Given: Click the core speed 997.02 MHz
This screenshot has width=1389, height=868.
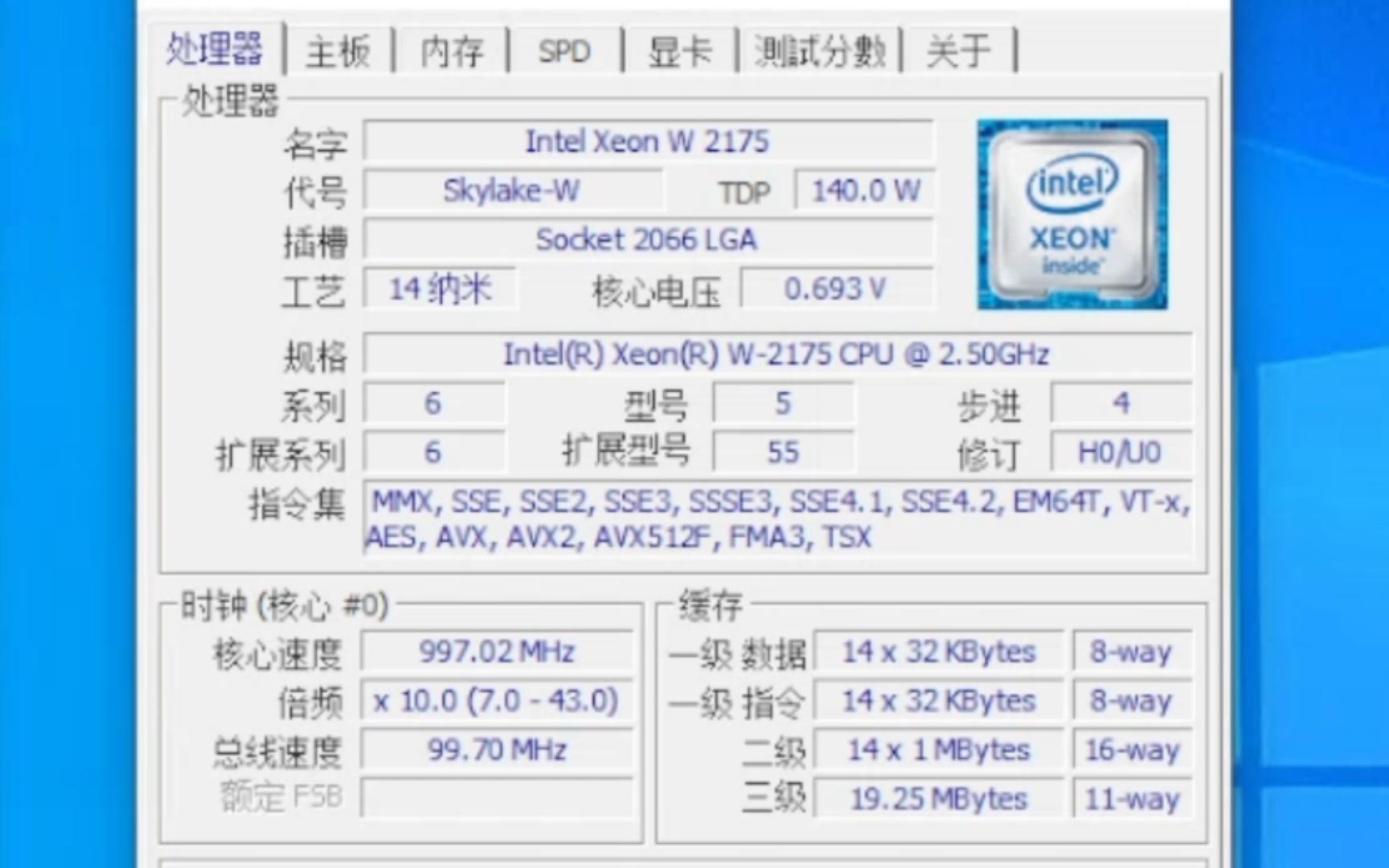Looking at the screenshot, I should pyautogui.click(x=497, y=651).
